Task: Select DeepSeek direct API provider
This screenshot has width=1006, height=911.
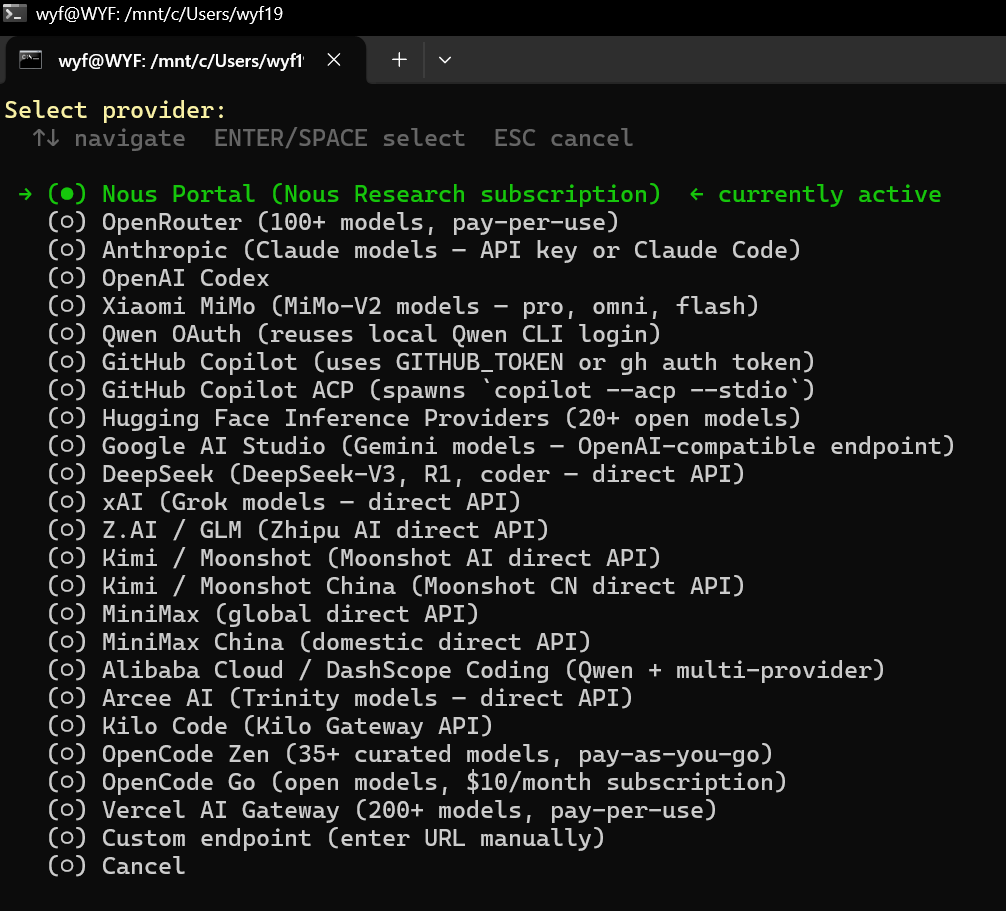Action: [396, 474]
